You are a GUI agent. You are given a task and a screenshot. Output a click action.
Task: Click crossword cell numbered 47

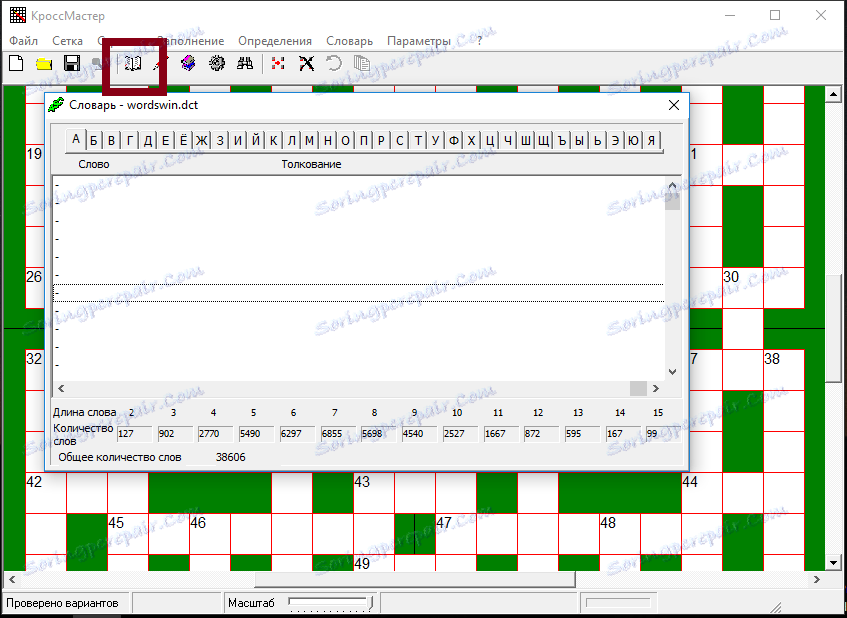[456, 534]
